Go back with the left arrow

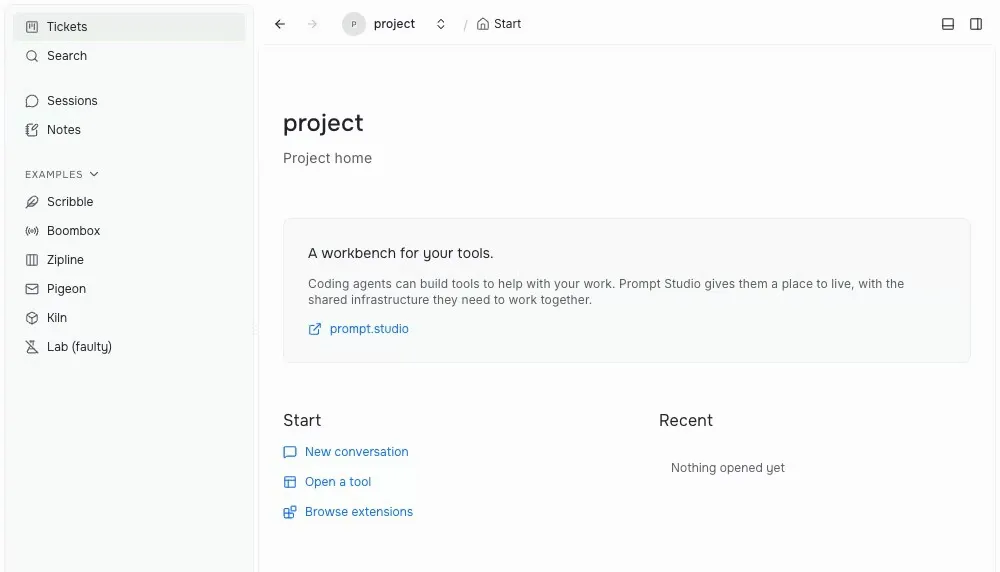click(x=280, y=24)
